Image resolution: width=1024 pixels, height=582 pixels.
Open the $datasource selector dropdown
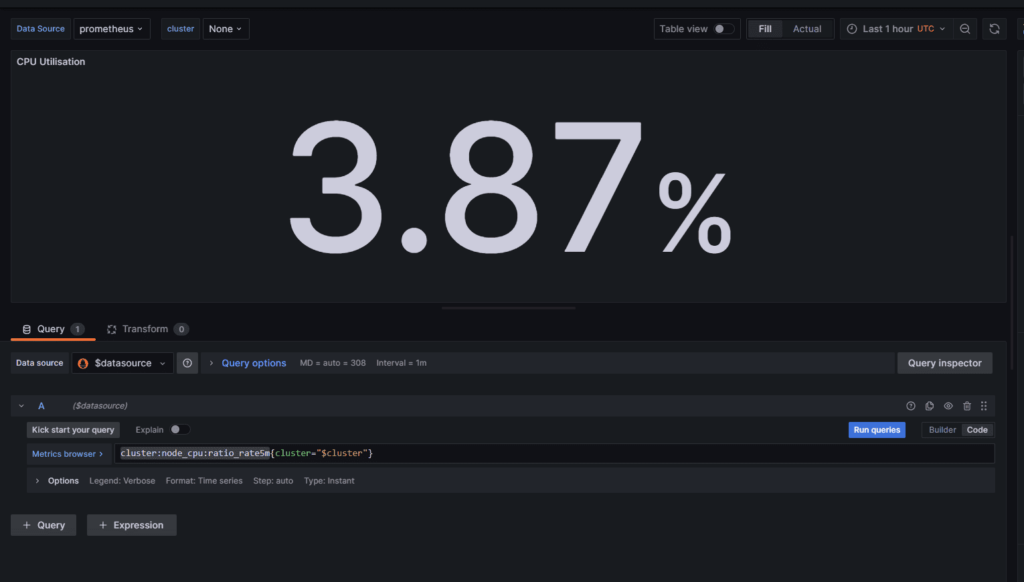click(x=123, y=363)
